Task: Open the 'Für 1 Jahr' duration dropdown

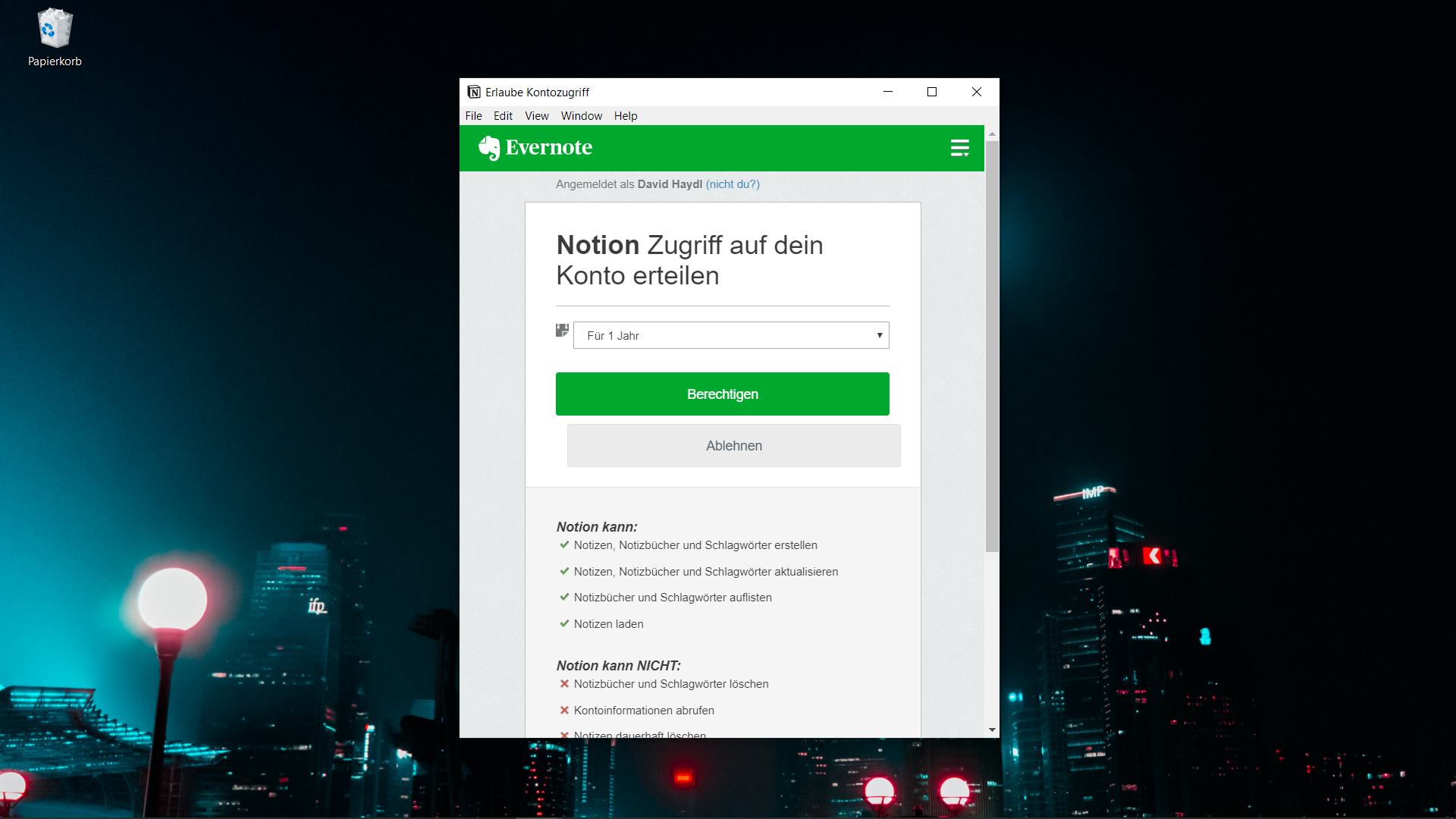Action: [x=731, y=335]
